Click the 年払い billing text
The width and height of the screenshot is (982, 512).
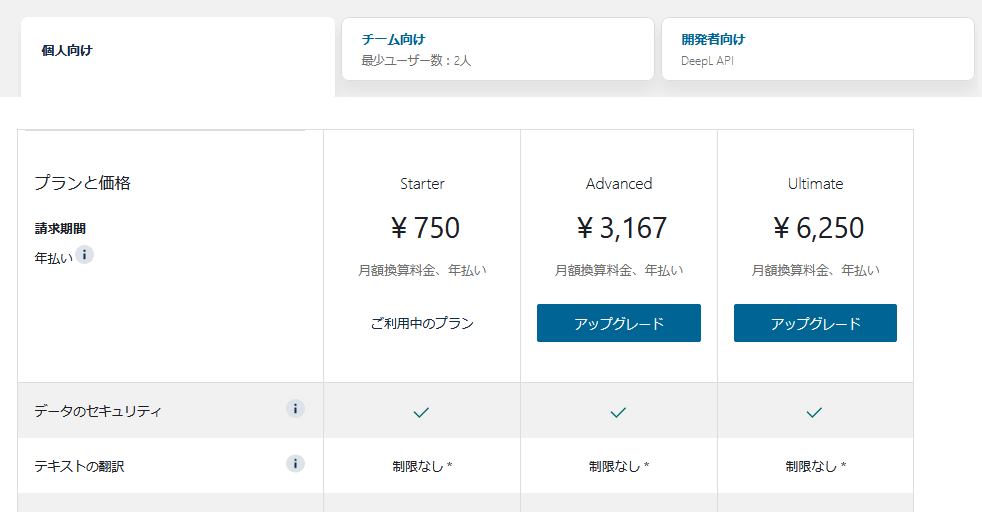54,259
